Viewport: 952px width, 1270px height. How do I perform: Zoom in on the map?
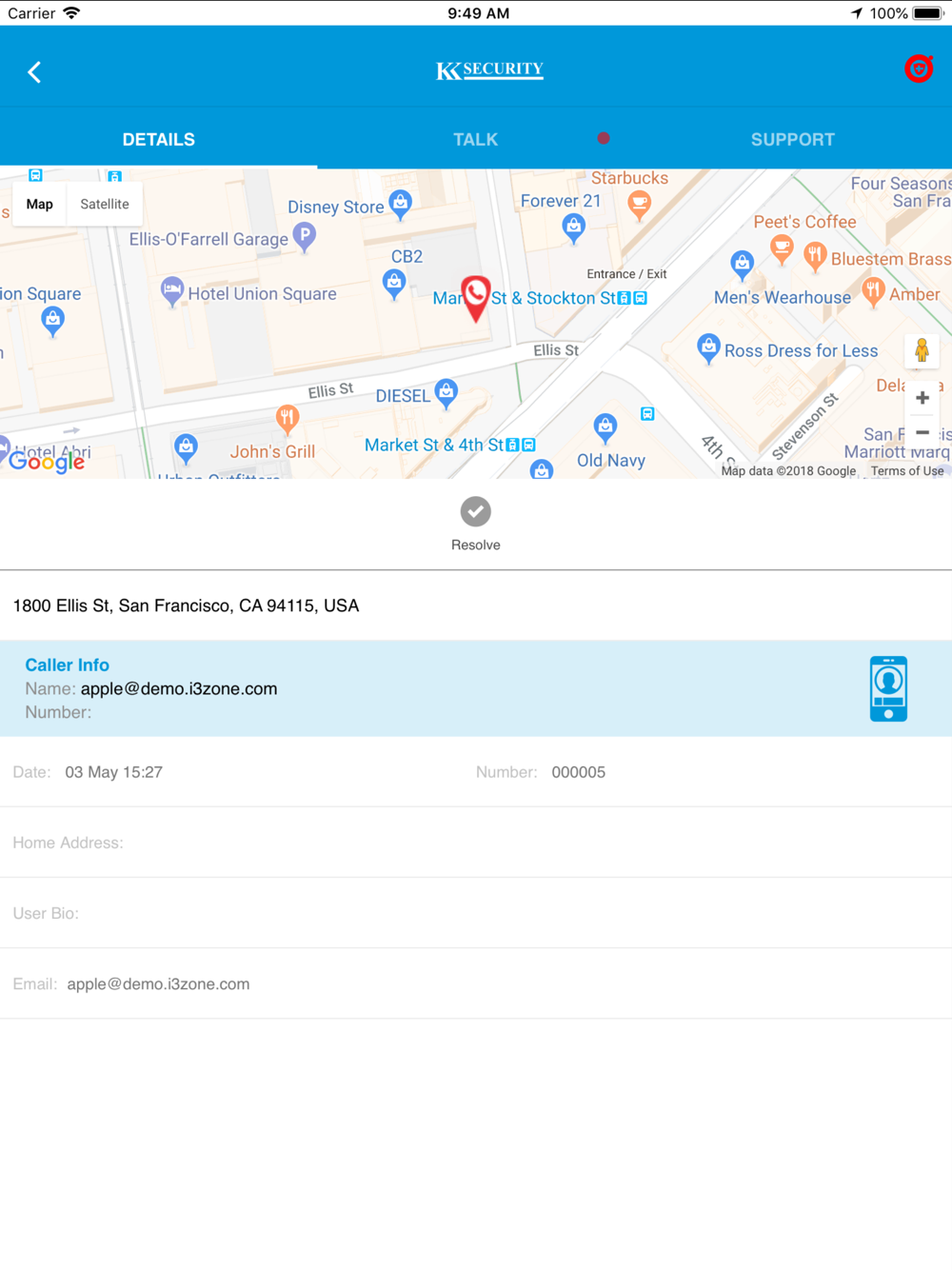(922, 398)
